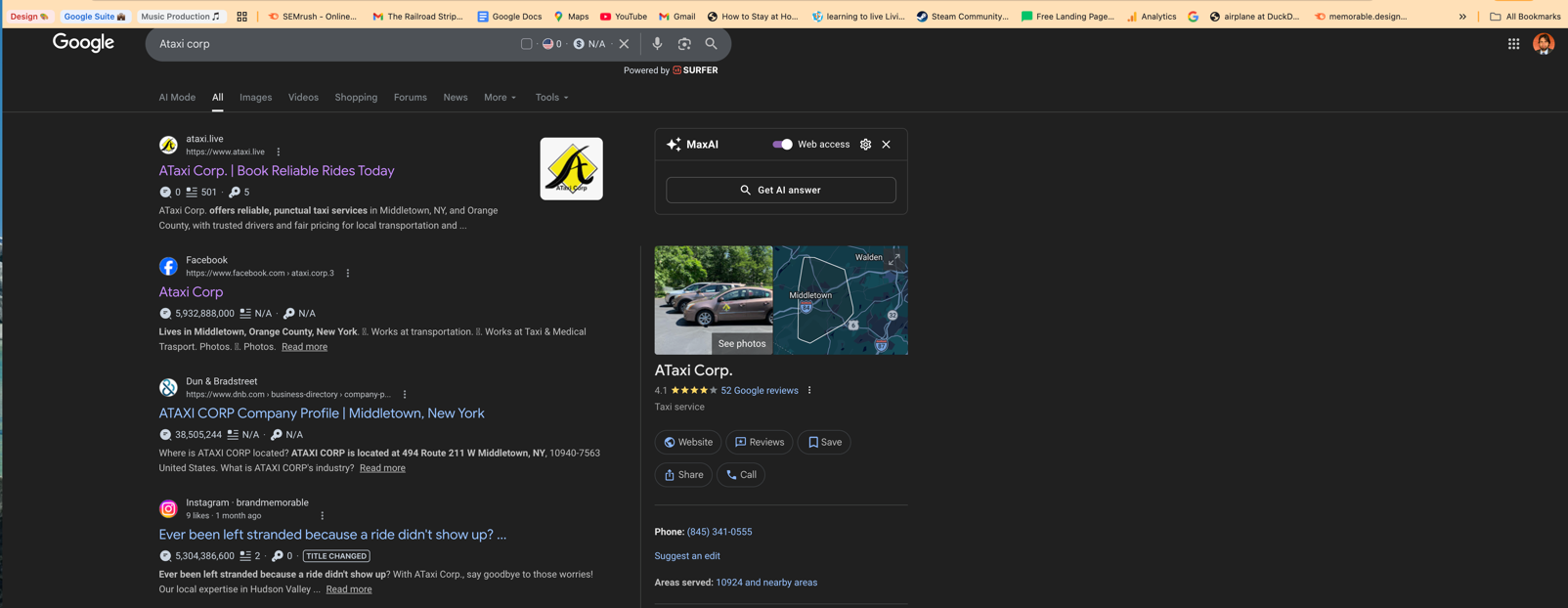Viewport: 1568px width, 608px height.
Task: Open options menu for Instagram result
Action: [323, 515]
